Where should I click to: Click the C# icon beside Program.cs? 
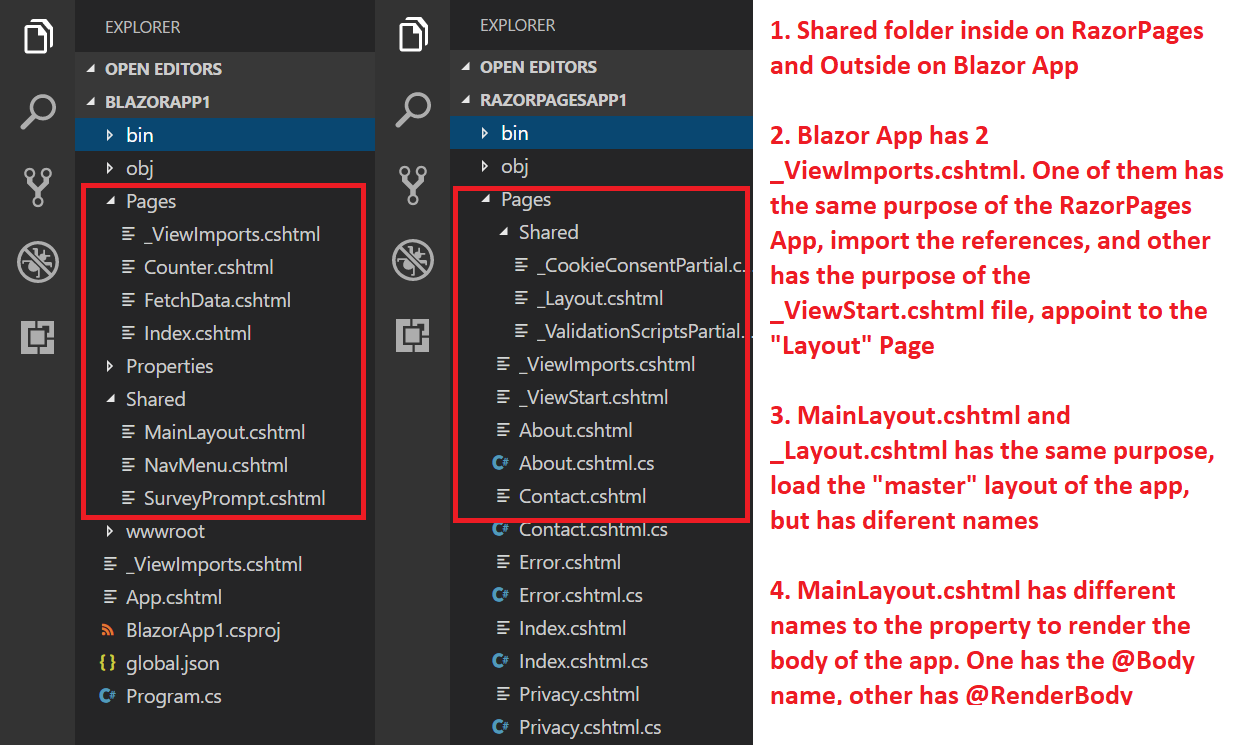click(107, 696)
